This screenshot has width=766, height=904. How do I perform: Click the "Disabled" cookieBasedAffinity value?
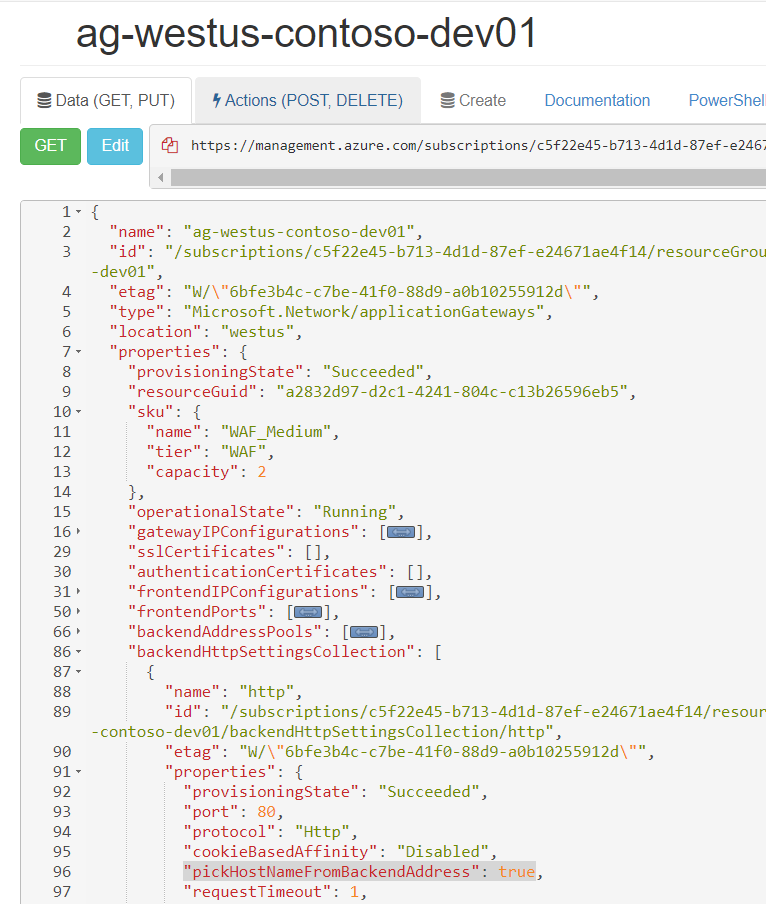[443, 852]
